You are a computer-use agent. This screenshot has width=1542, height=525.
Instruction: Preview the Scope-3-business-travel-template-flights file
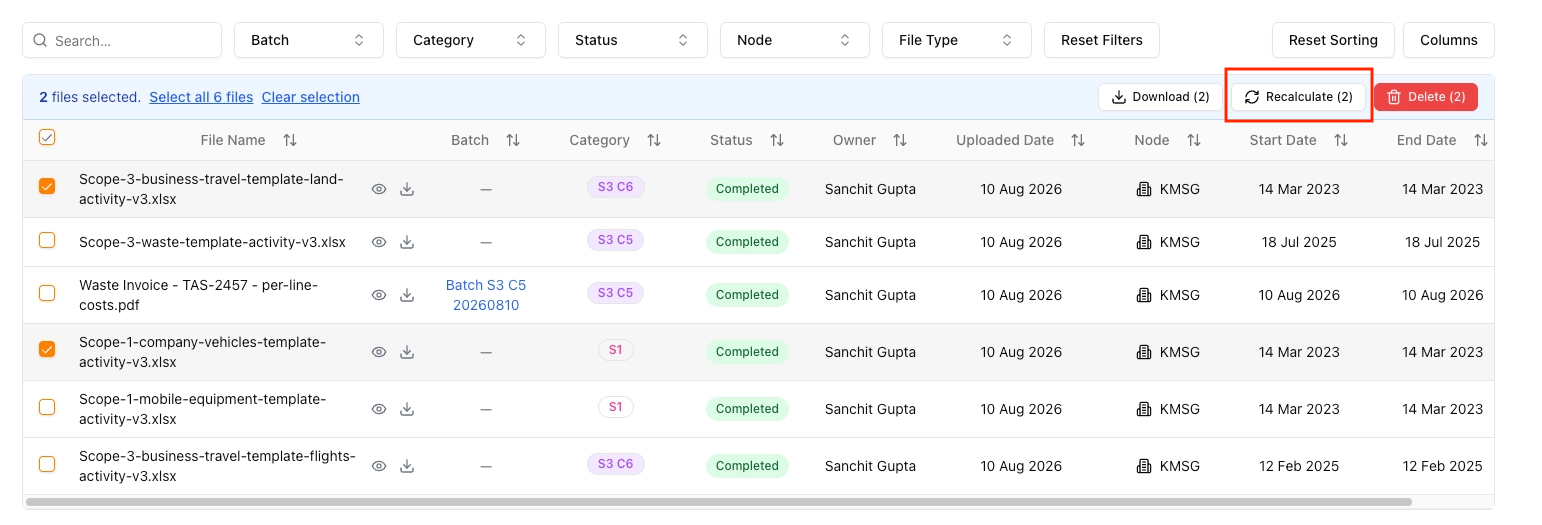click(x=379, y=466)
